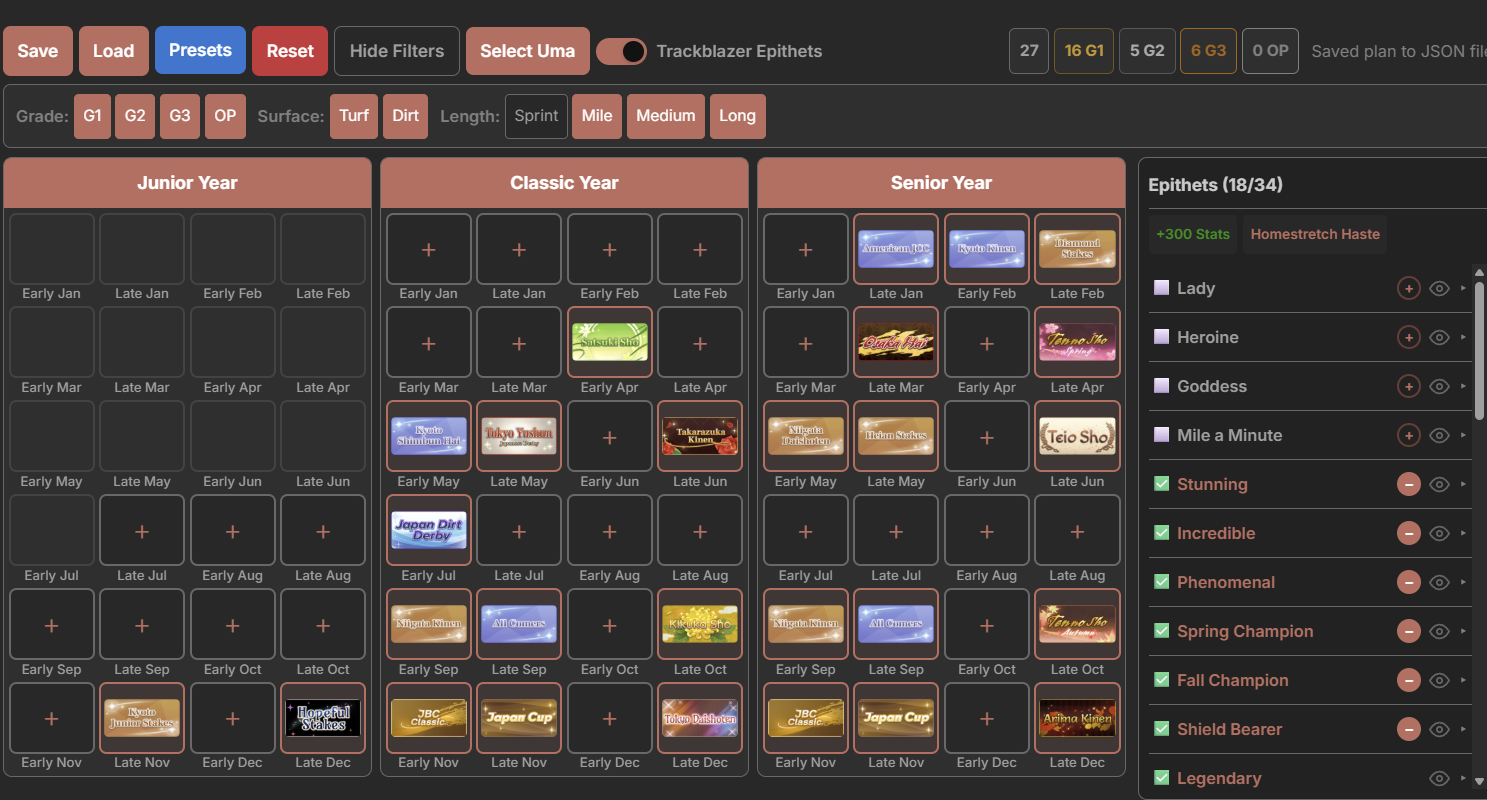Click the American JCC race icon
The height and width of the screenshot is (800, 1487).
pos(896,248)
